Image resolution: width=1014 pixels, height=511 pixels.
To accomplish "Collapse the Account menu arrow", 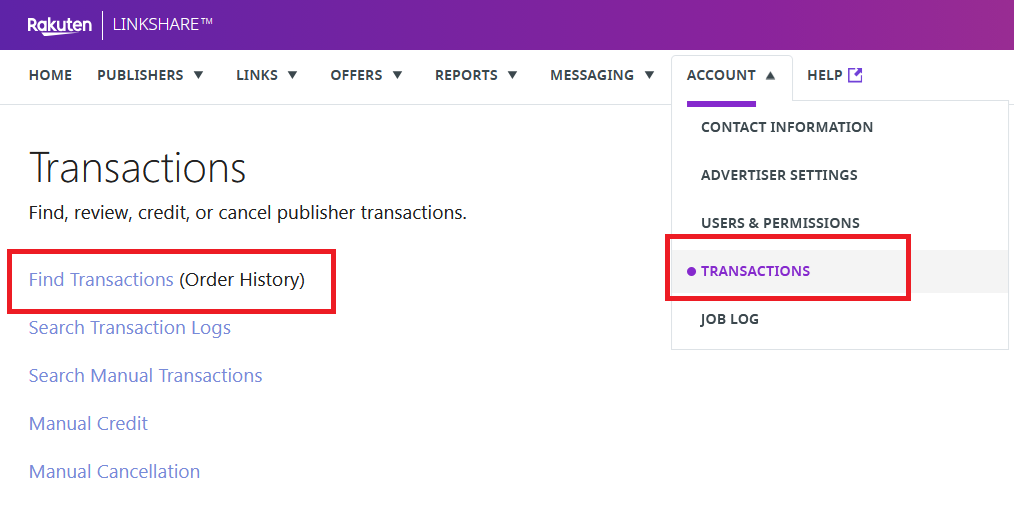I will tap(770, 75).
